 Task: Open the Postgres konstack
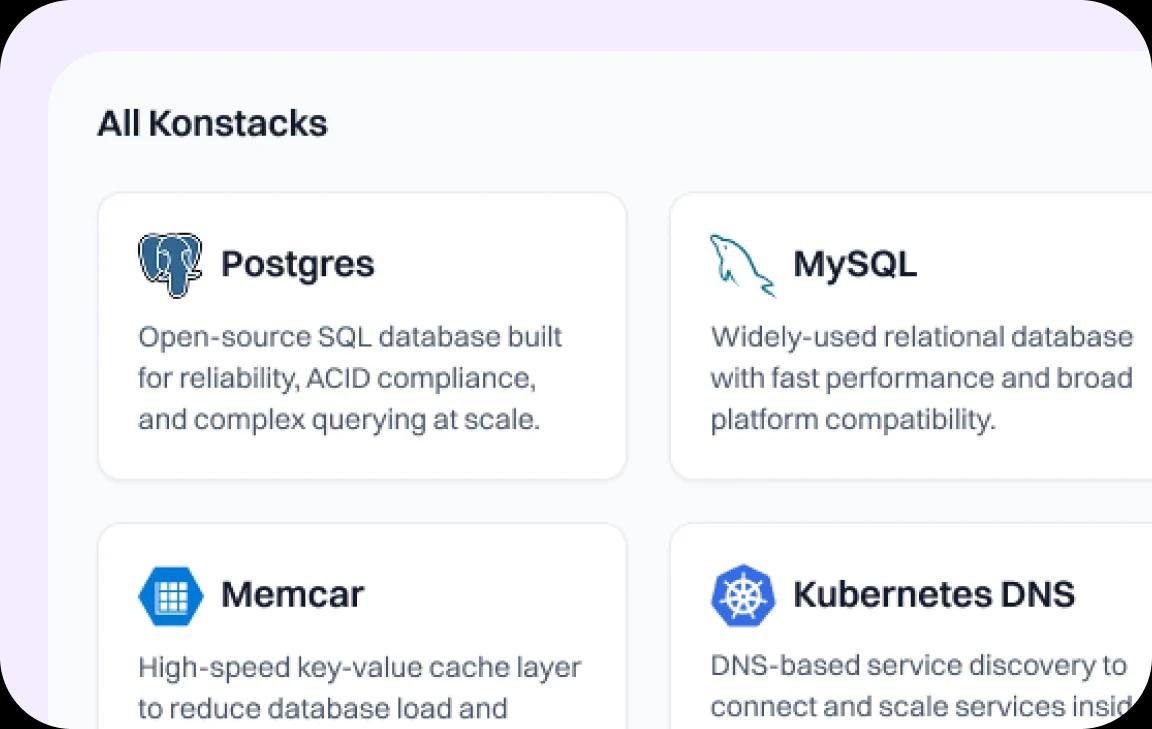pos(360,335)
